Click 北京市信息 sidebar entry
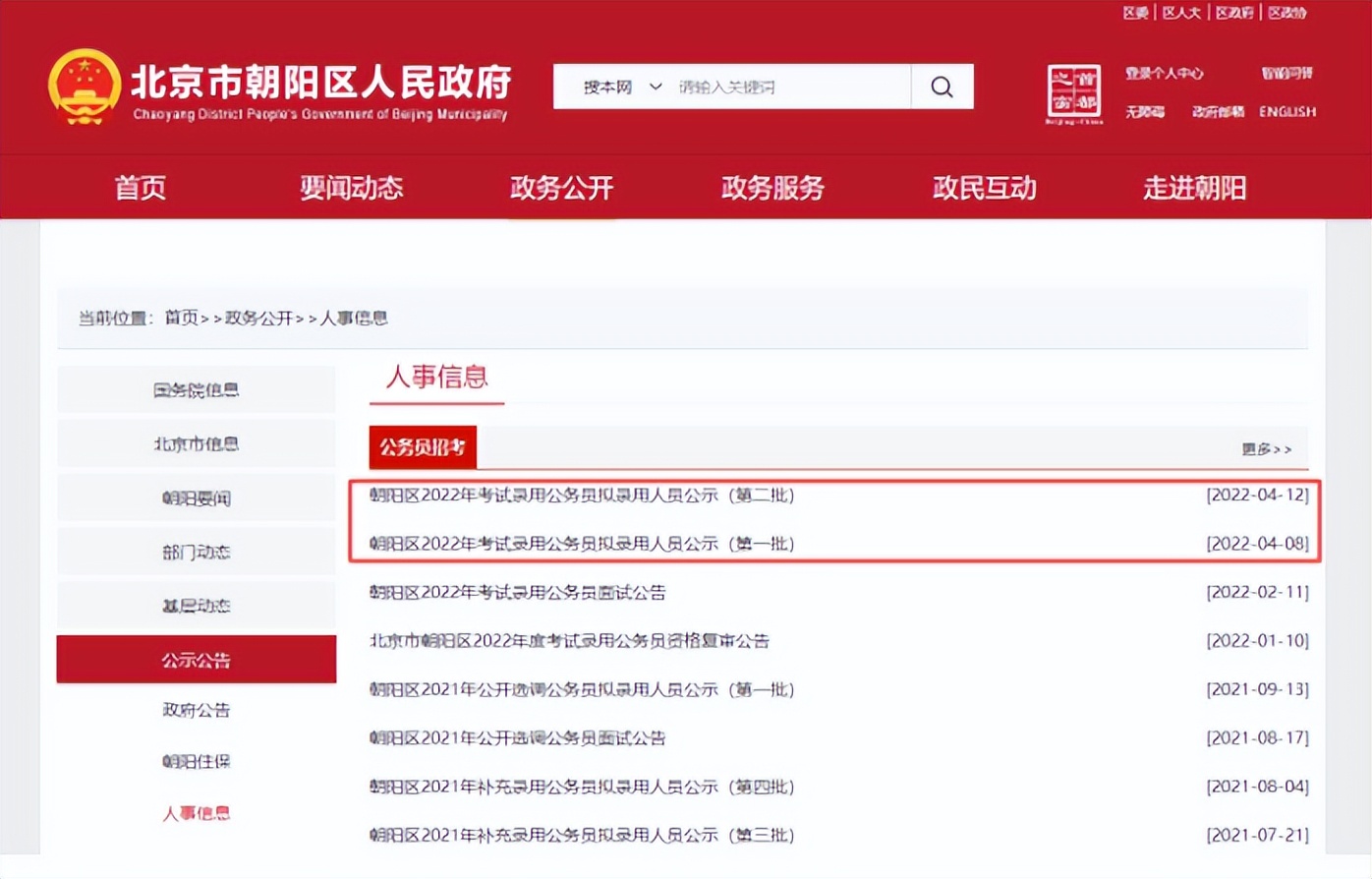1372x879 pixels. click(x=197, y=442)
